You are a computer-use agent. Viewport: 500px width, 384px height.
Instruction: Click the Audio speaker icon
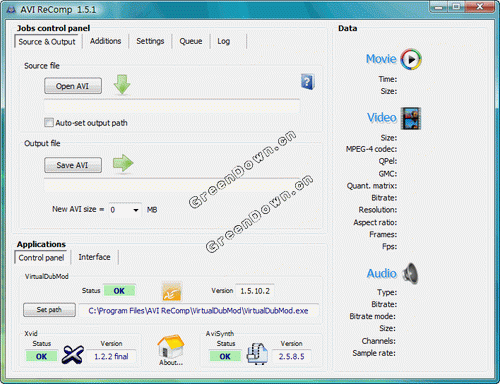[x=411, y=273]
